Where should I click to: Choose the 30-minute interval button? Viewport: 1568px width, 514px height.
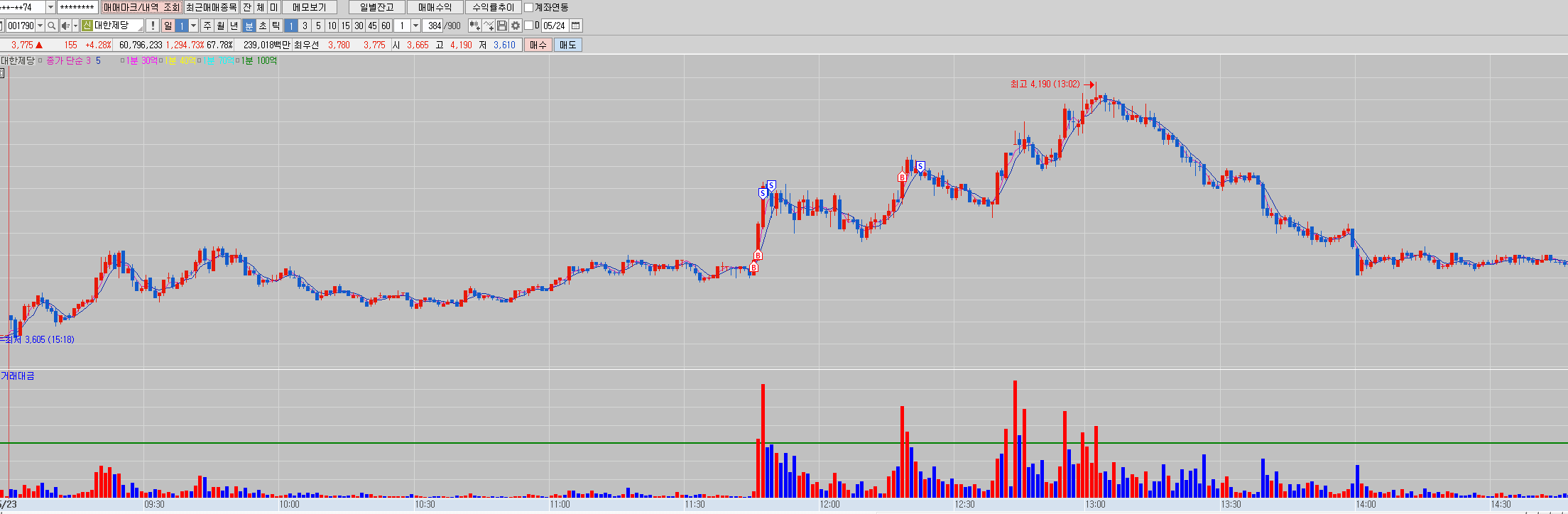(x=359, y=26)
